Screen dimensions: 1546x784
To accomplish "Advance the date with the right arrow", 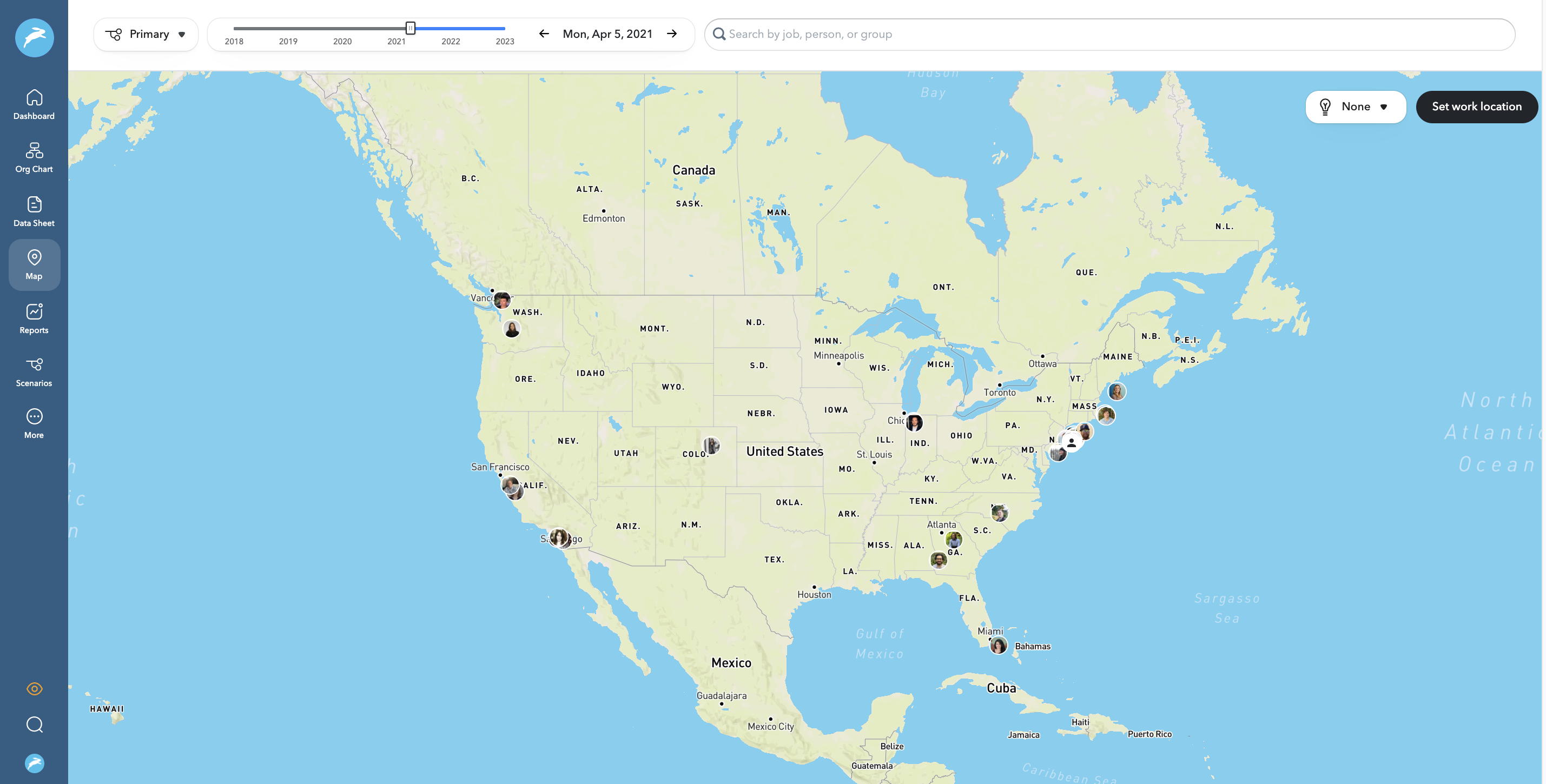I will [672, 34].
